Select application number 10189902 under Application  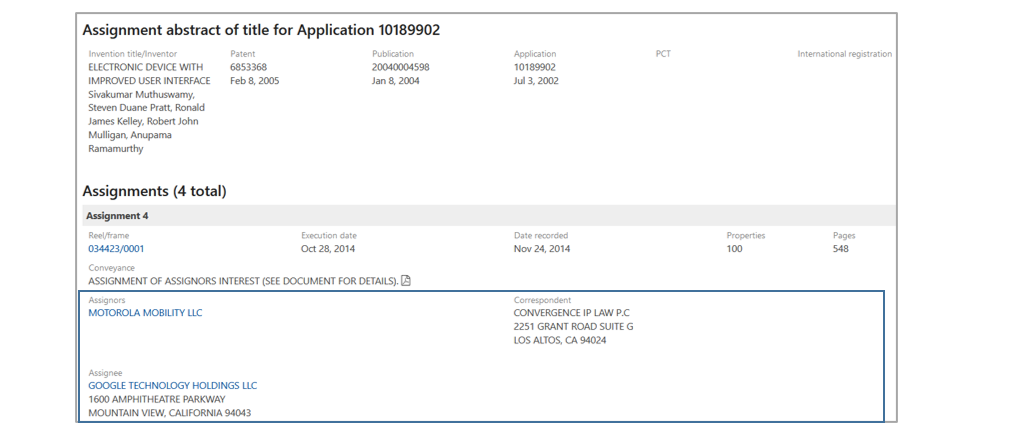[535, 67]
